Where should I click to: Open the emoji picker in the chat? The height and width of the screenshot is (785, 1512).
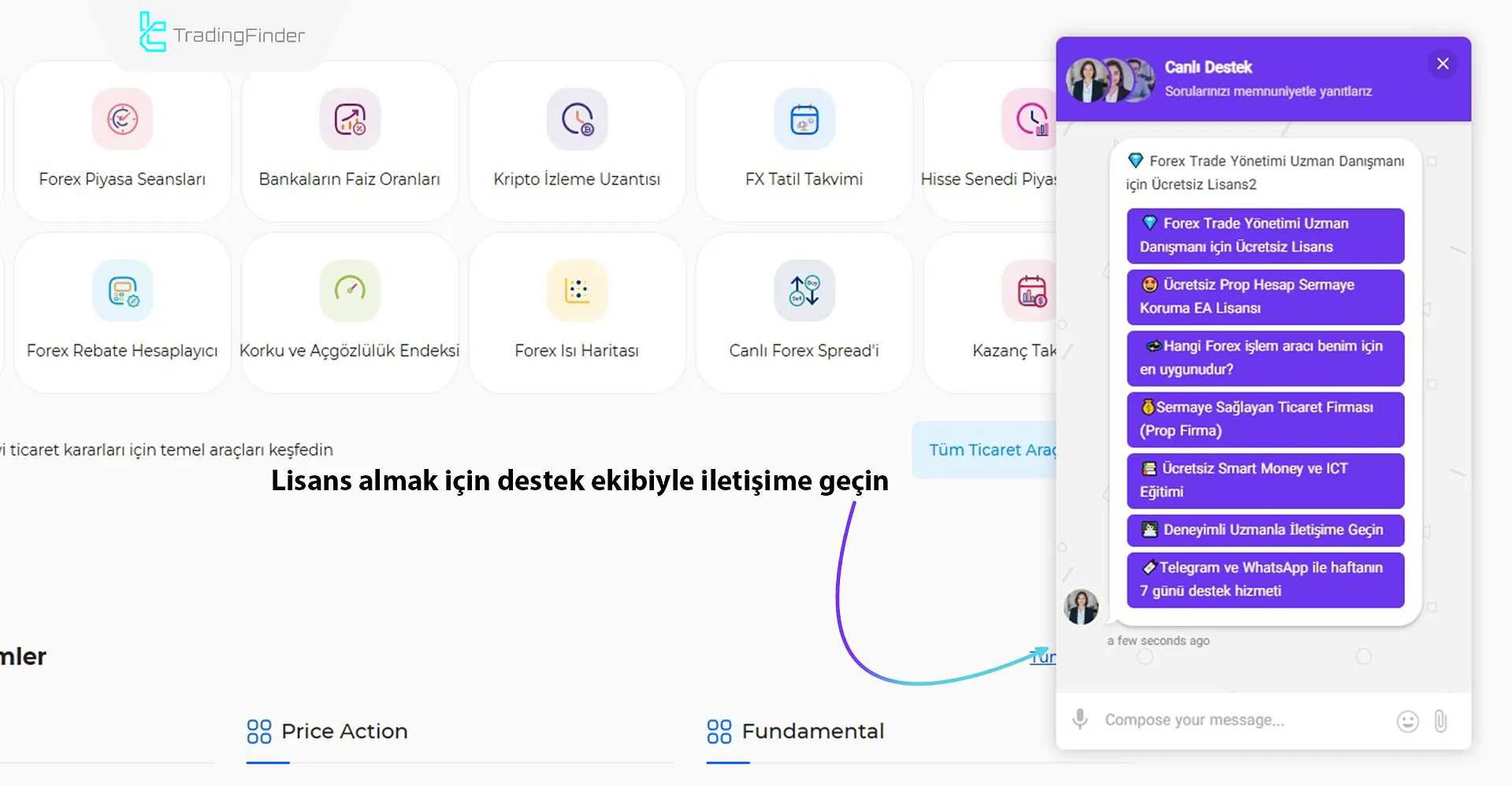1408,720
